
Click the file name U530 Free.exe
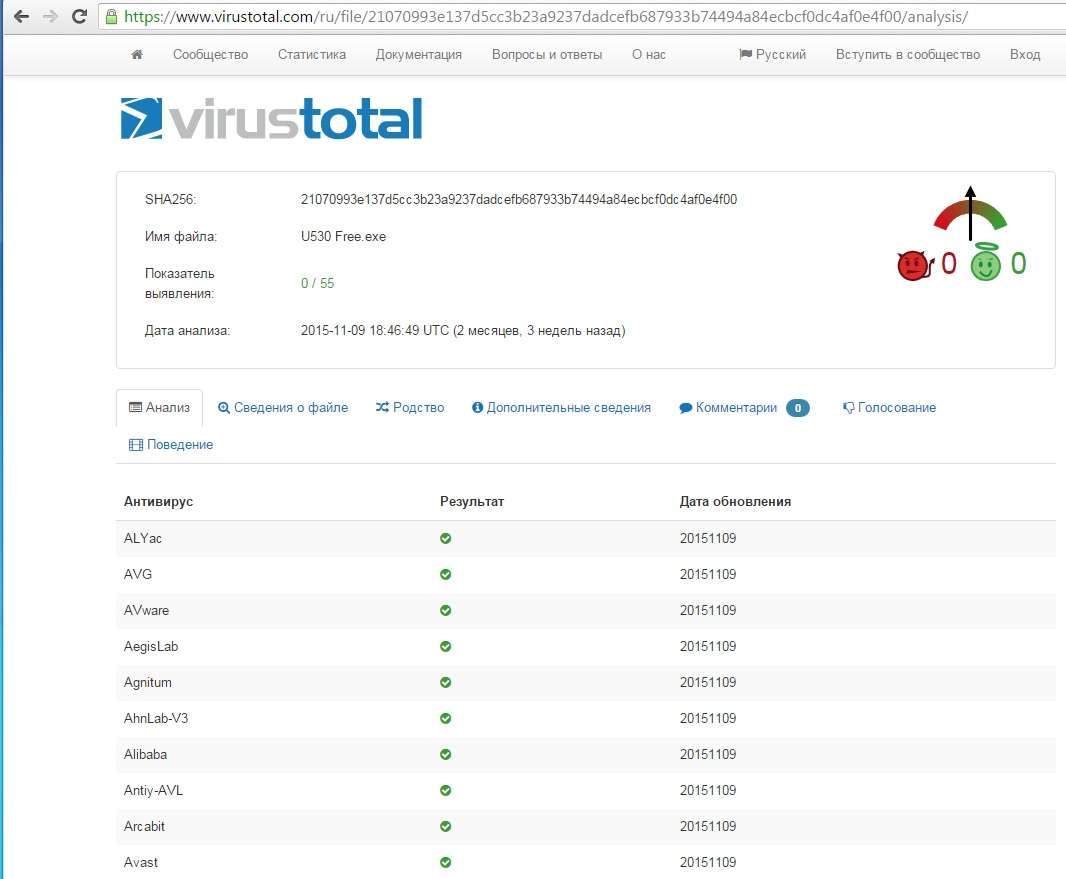[343, 237]
